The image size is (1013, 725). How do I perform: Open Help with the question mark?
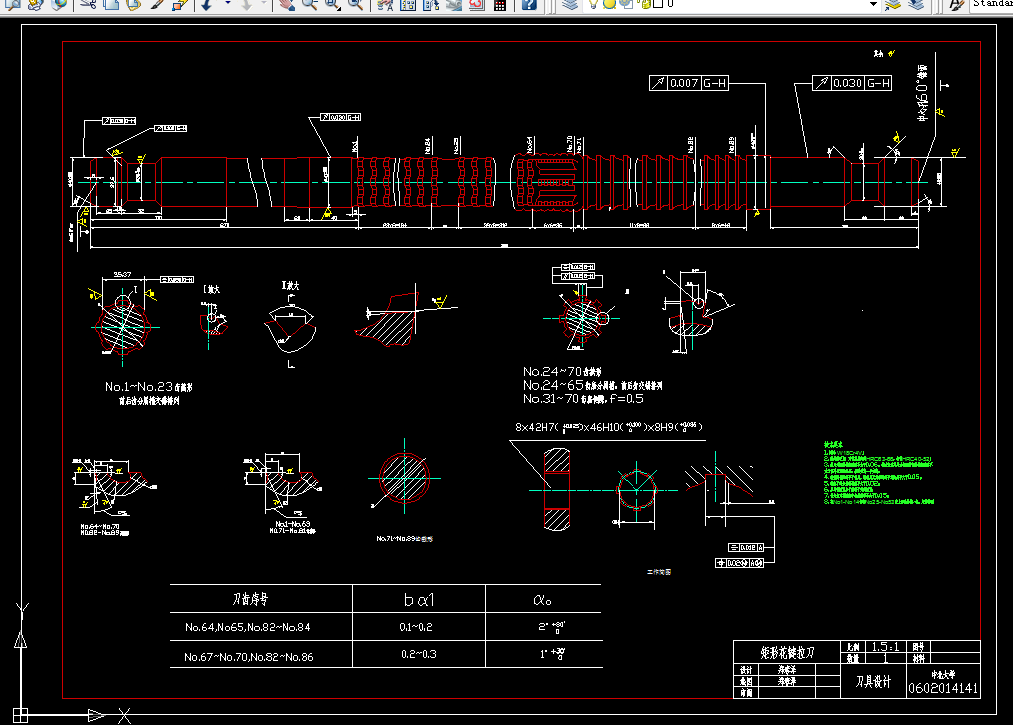click(529, 4)
